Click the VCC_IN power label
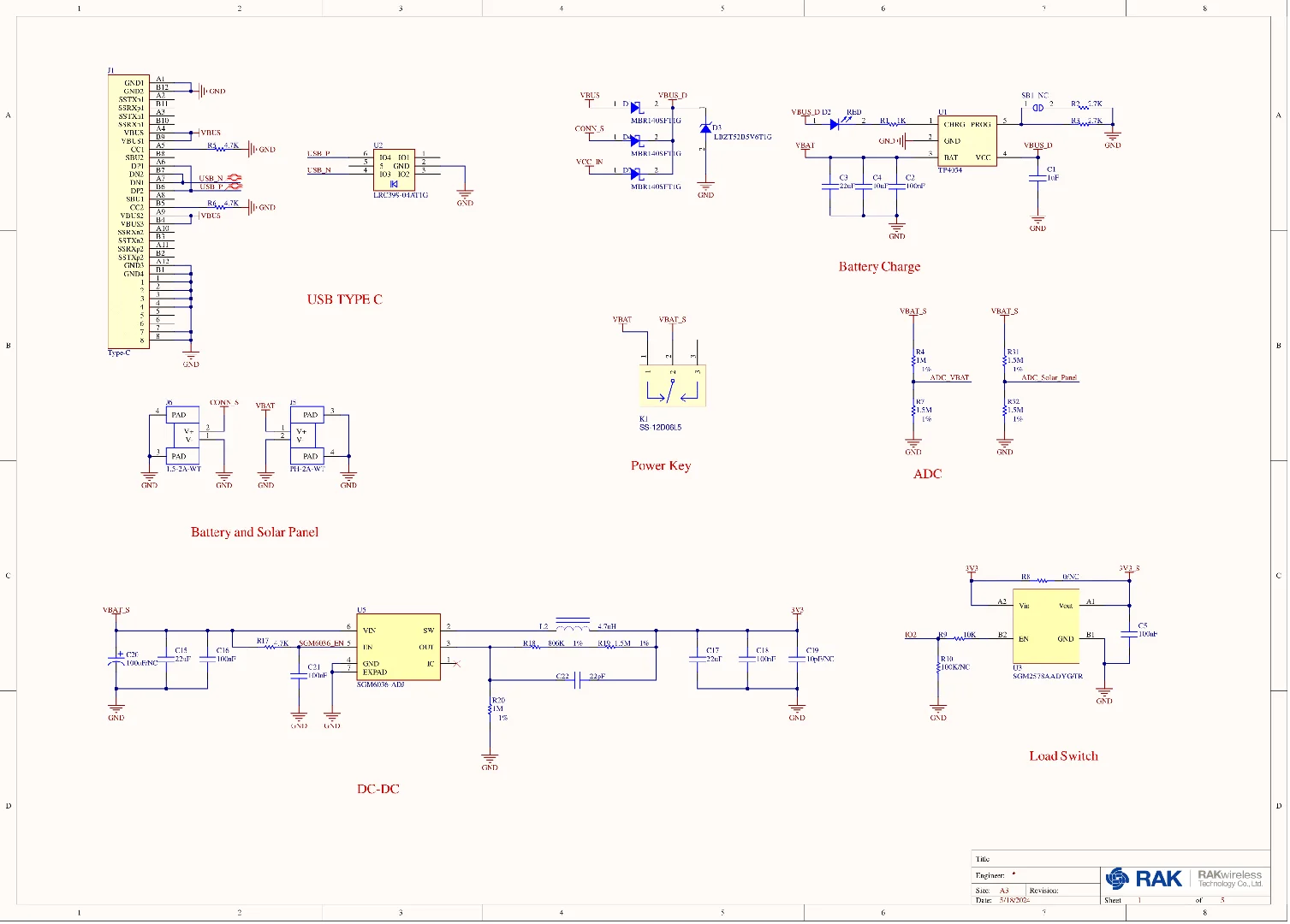 [589, 162]
